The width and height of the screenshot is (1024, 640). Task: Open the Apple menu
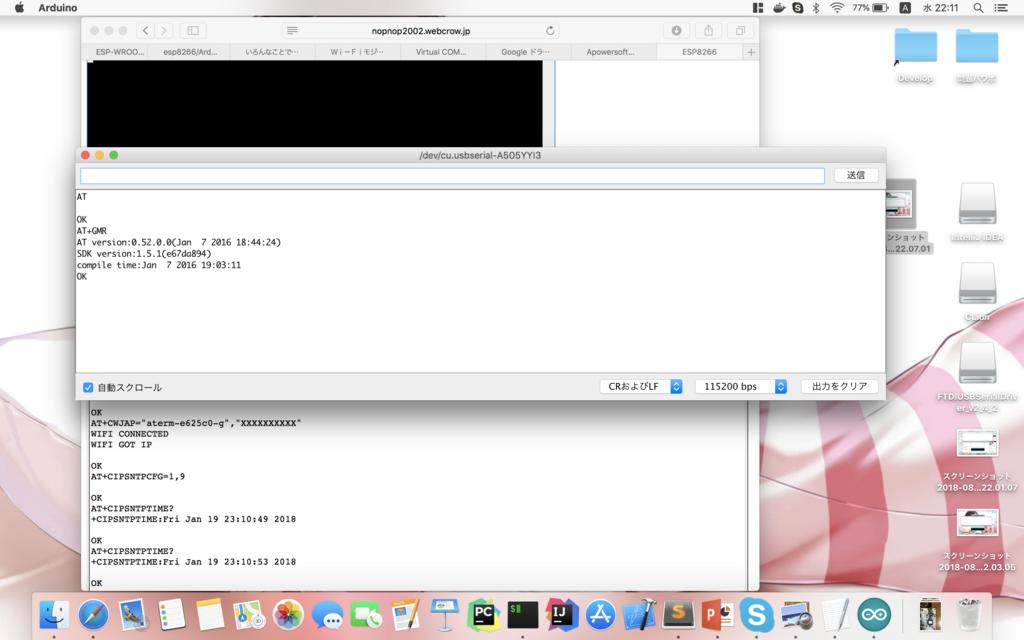[19, 8]
